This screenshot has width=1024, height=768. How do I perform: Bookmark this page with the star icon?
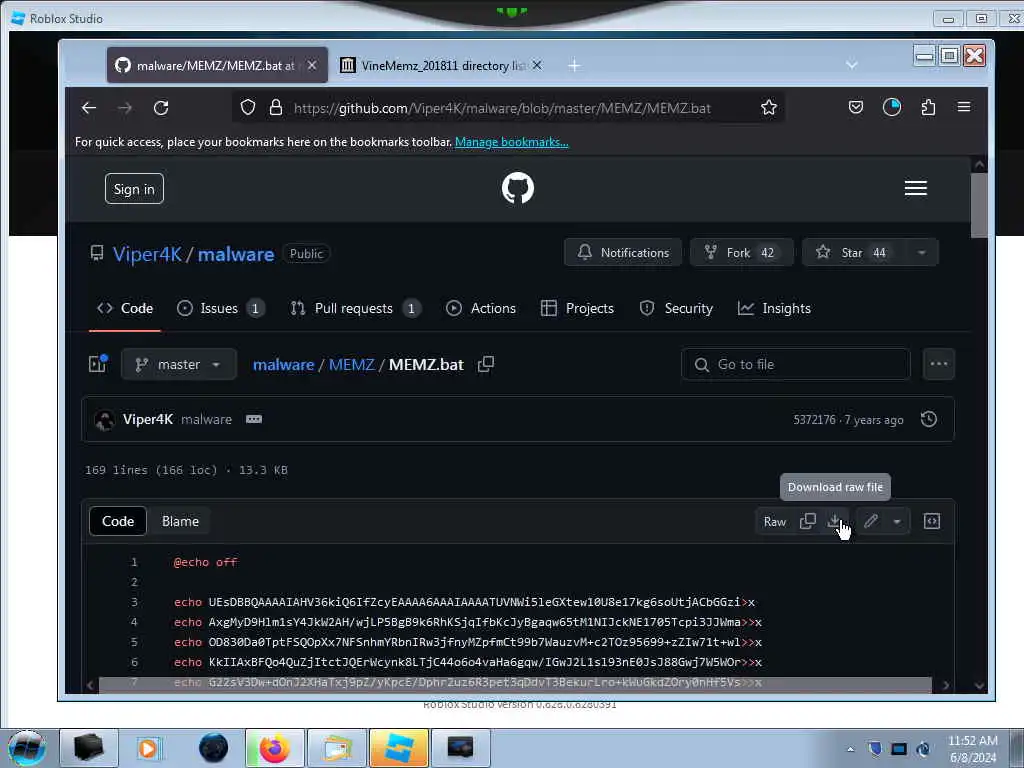[769, 107]
